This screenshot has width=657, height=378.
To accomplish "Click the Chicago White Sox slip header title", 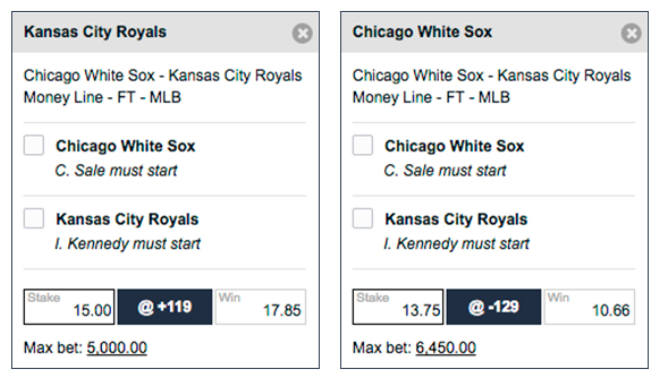I will point(422,32).
